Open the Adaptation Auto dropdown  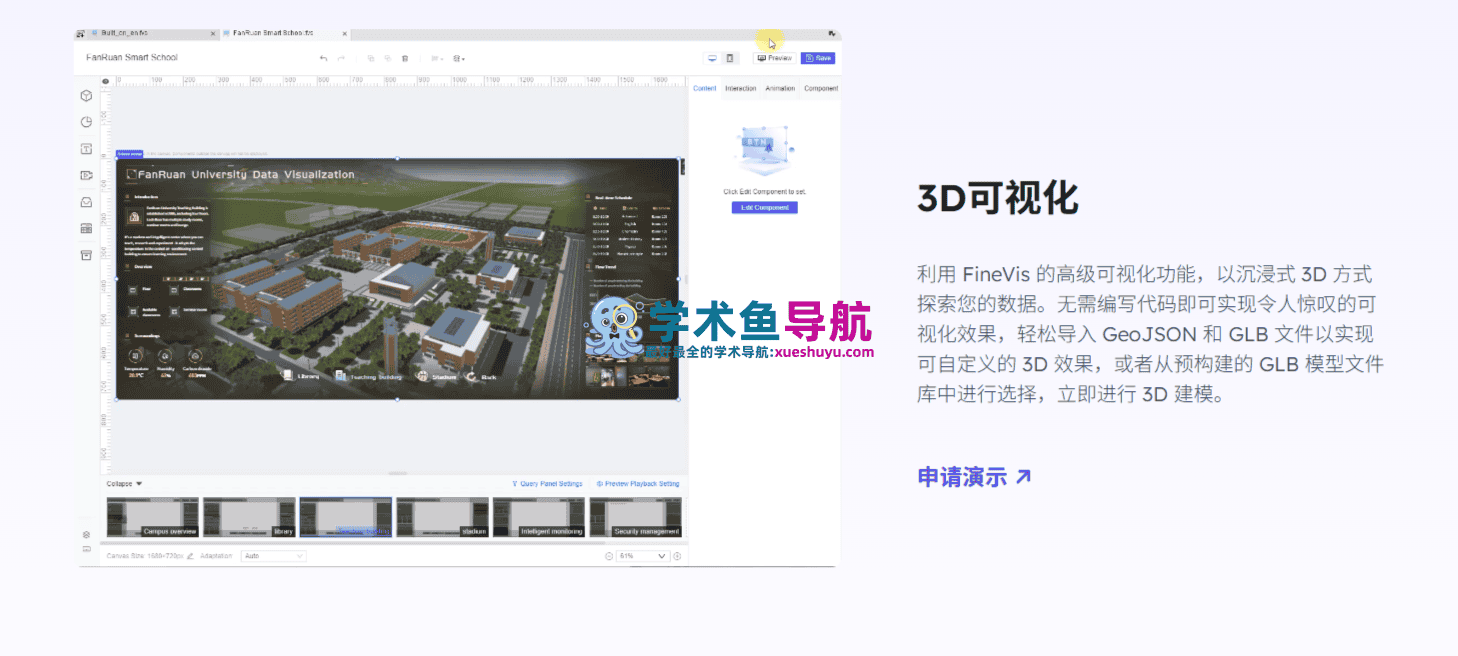click(273, 556)
